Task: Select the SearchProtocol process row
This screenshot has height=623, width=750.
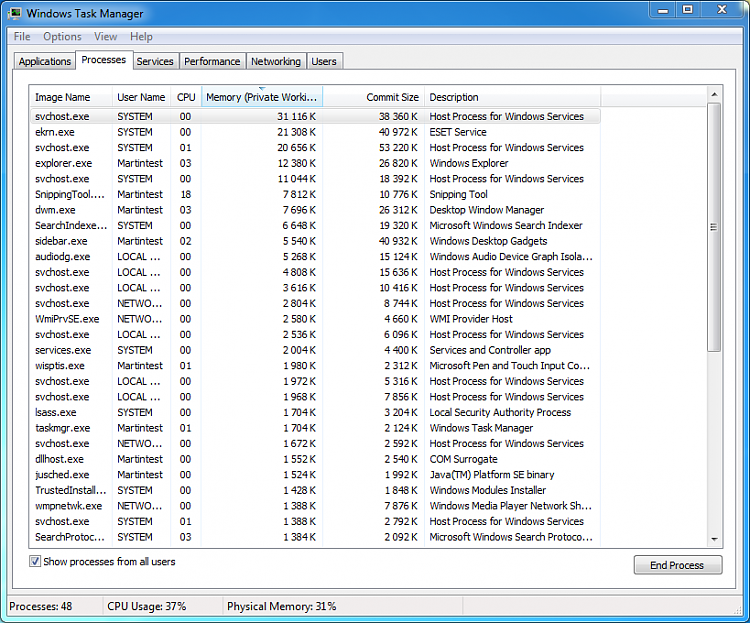Action: (x=315, y=537)
